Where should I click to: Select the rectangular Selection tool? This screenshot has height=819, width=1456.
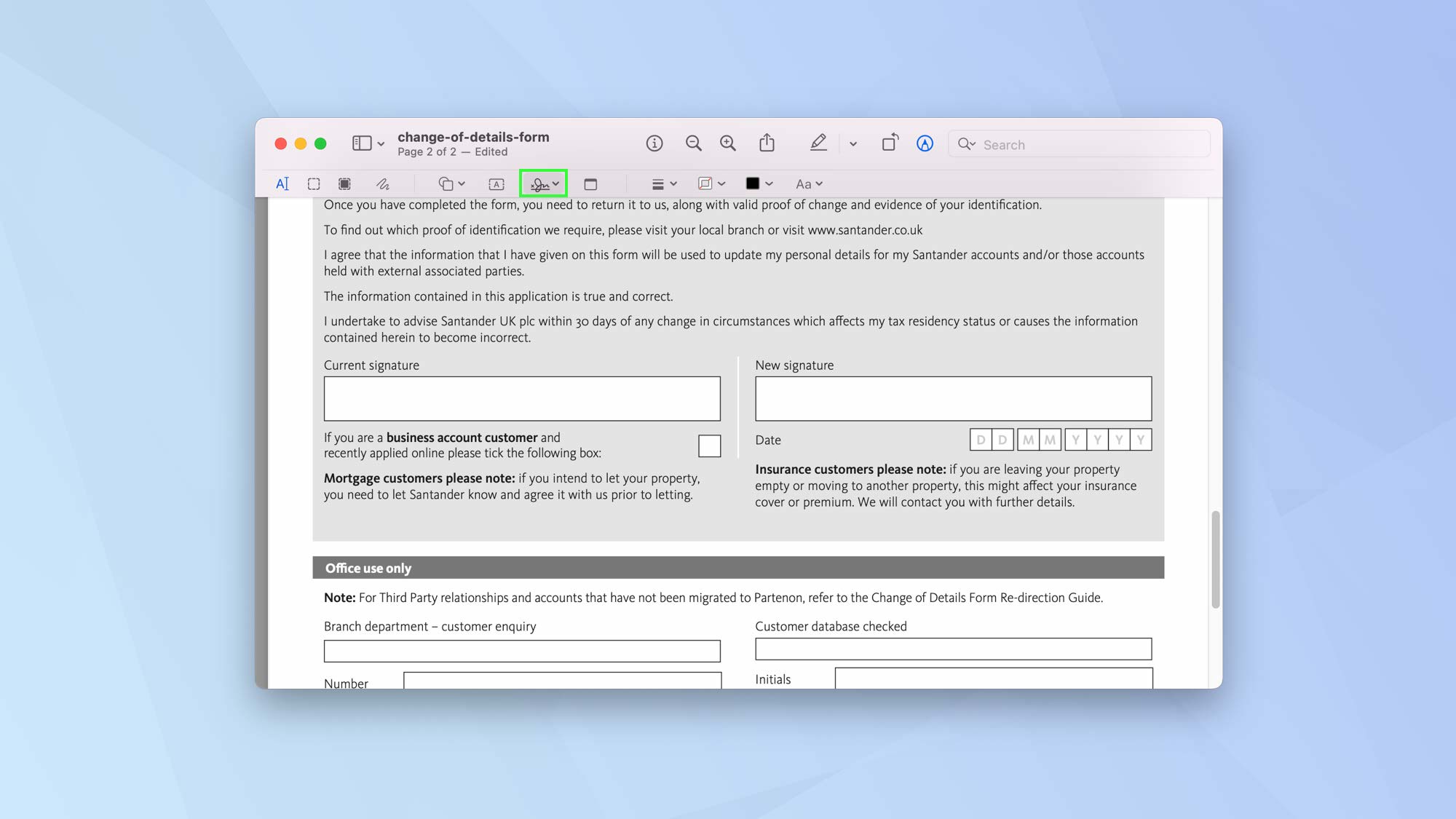(x=314, y=183)
